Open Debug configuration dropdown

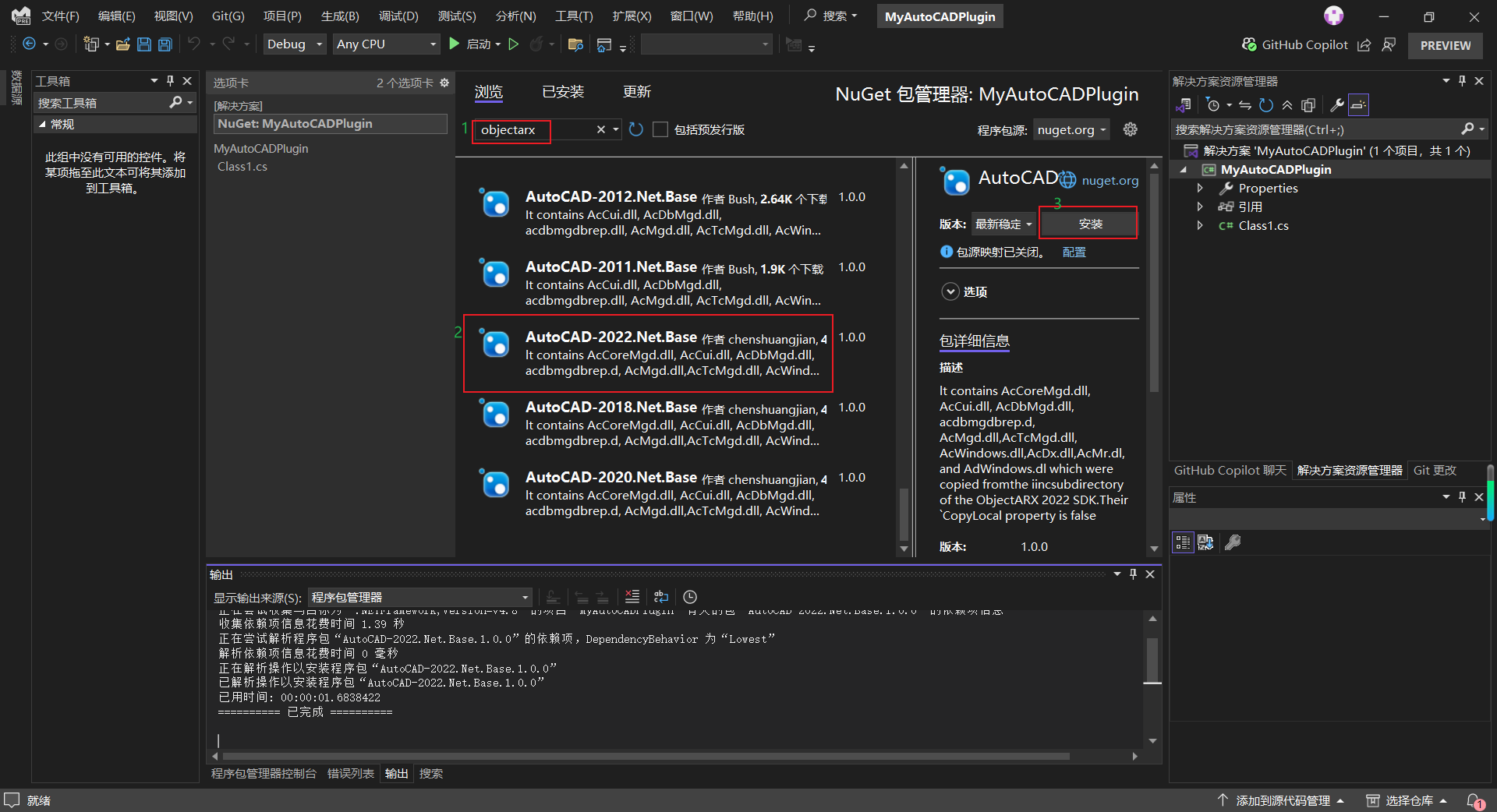295,44
